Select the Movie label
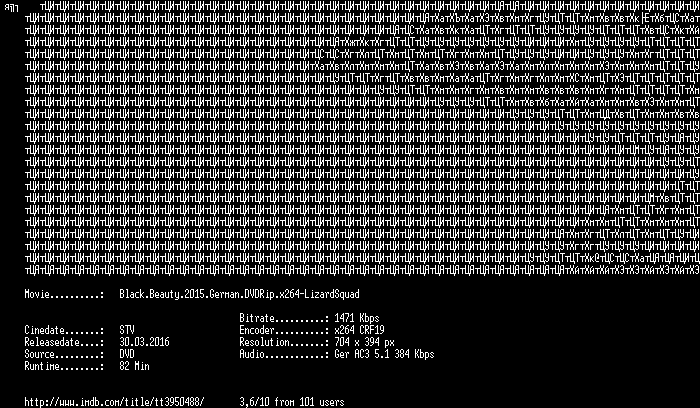This screenshot has height=408, width=700. [64, 294]
